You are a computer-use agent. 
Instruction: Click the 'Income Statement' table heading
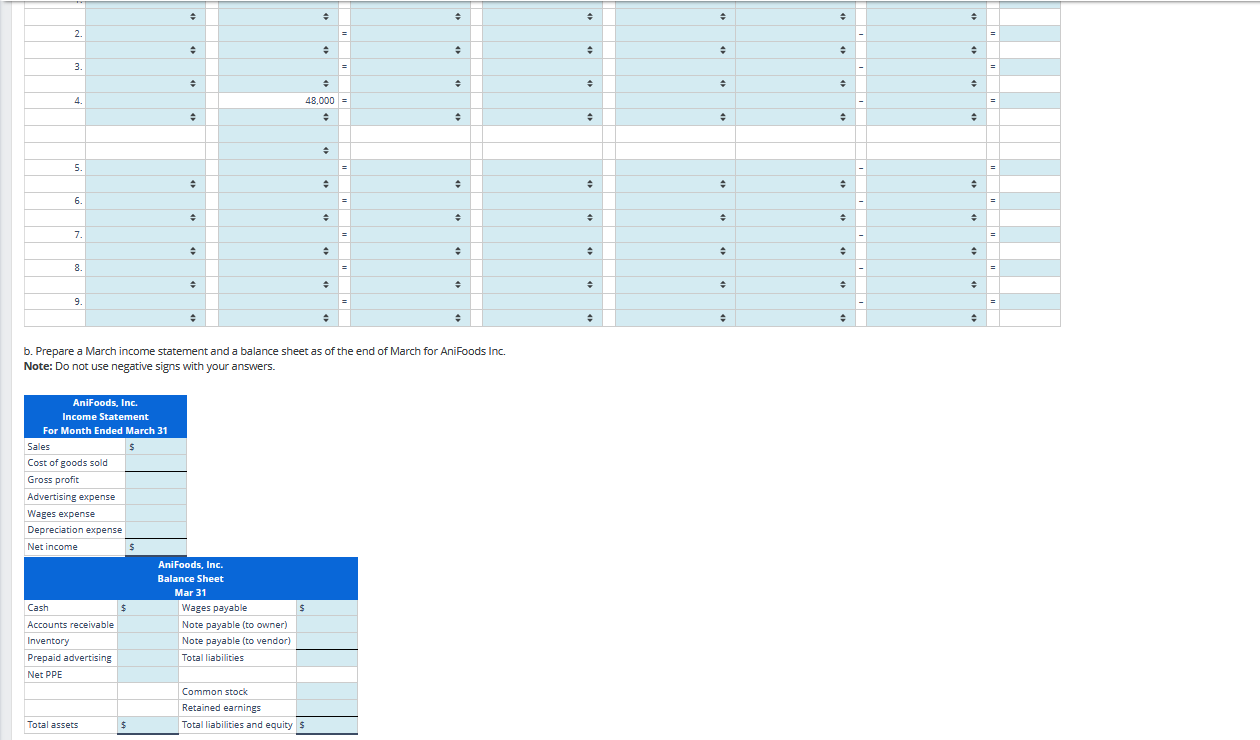[105, 416]
